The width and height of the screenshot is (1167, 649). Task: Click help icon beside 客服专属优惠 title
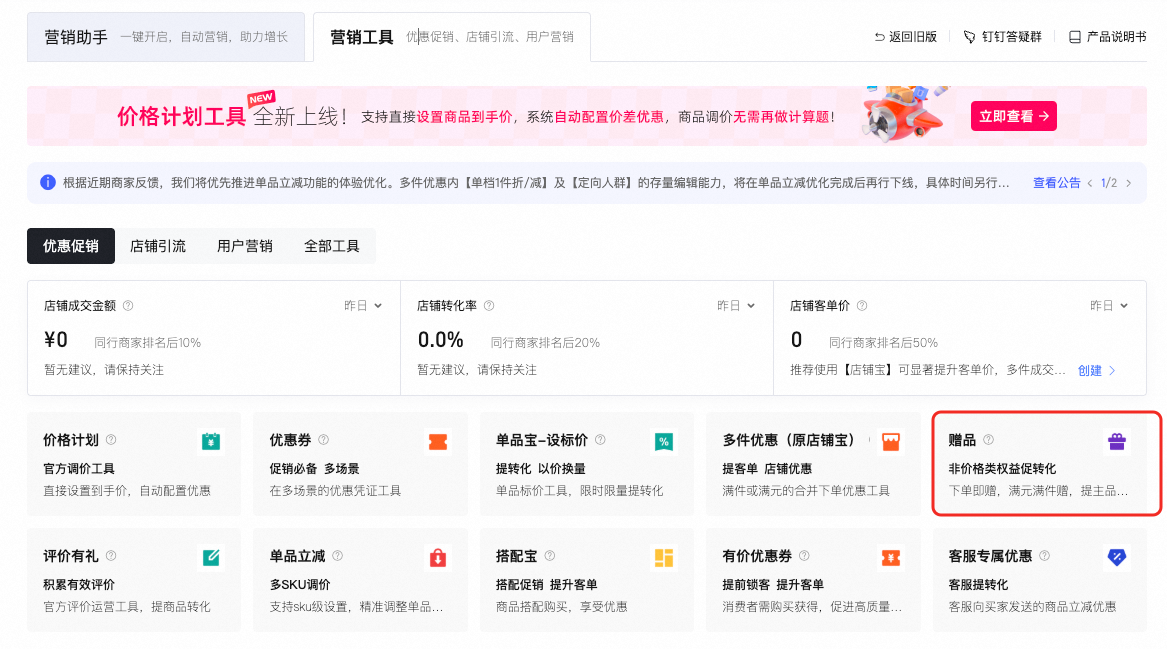click(1045, 555)
